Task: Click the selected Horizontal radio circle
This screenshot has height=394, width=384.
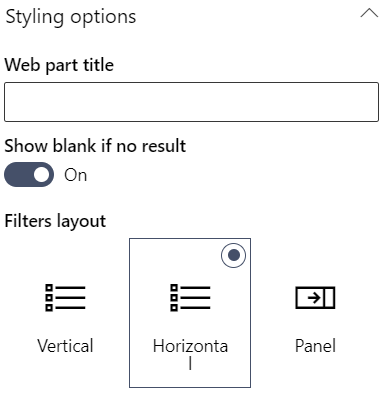Action: 233,255
